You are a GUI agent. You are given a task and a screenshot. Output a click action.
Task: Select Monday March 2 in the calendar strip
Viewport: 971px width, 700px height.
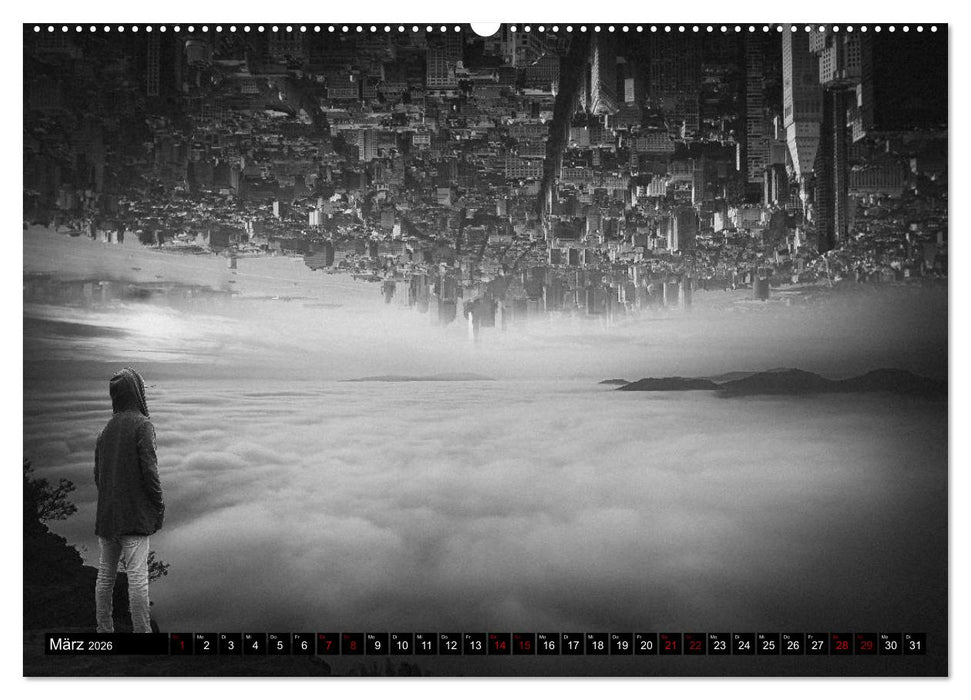coord(206,645)
